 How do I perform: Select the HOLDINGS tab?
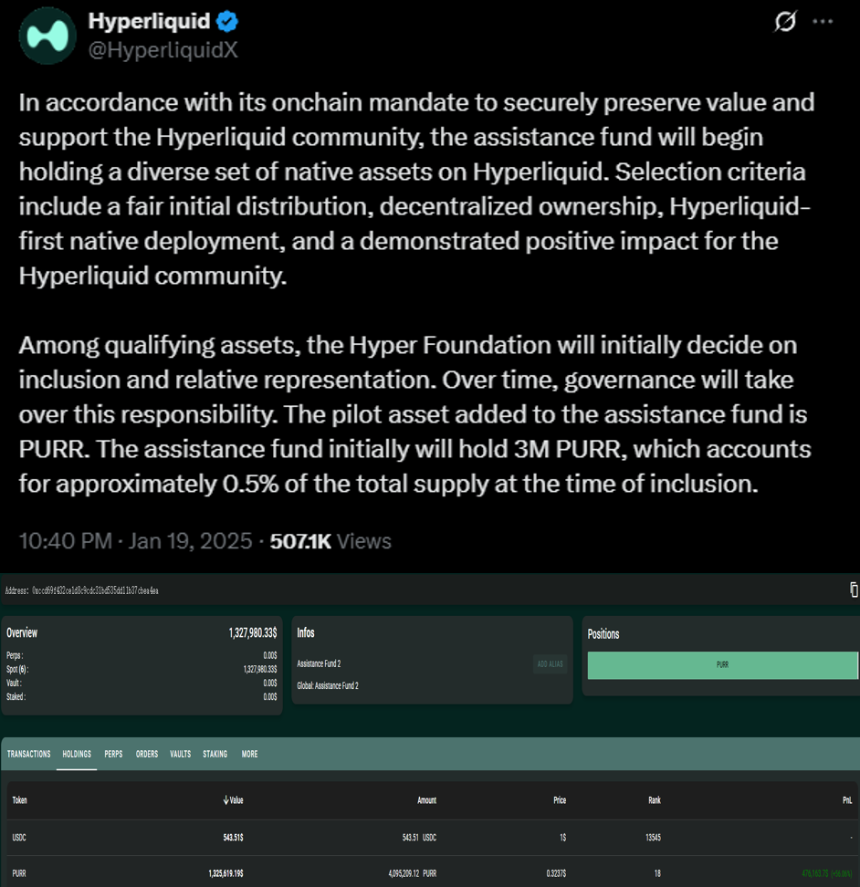click(76, 754)
